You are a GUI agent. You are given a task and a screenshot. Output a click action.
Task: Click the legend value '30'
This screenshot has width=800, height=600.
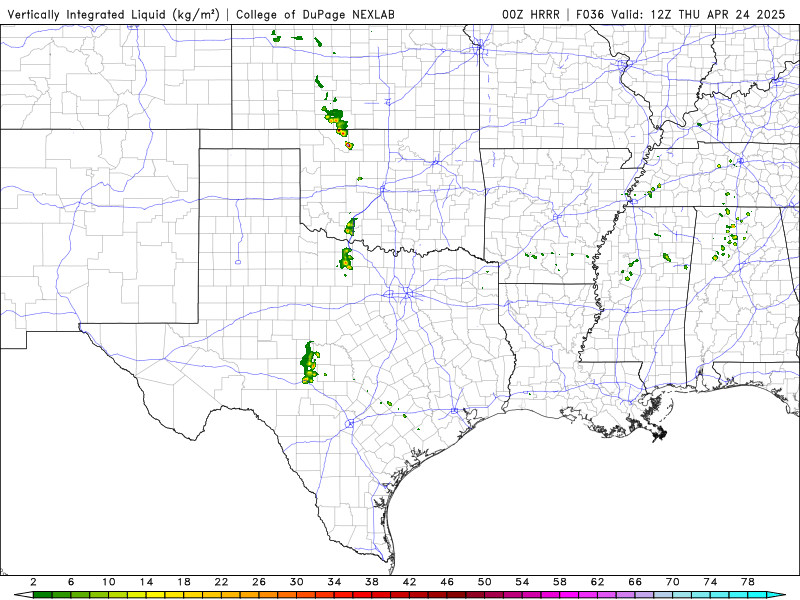(x=296, y=582)
